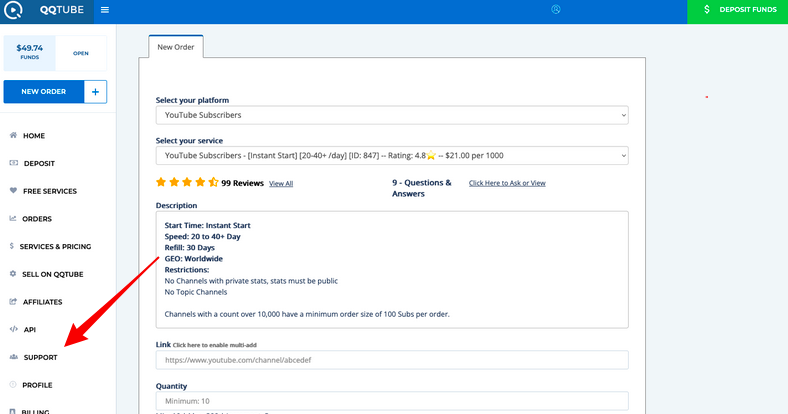
Task: Click the New Order button
Action: 44,92
